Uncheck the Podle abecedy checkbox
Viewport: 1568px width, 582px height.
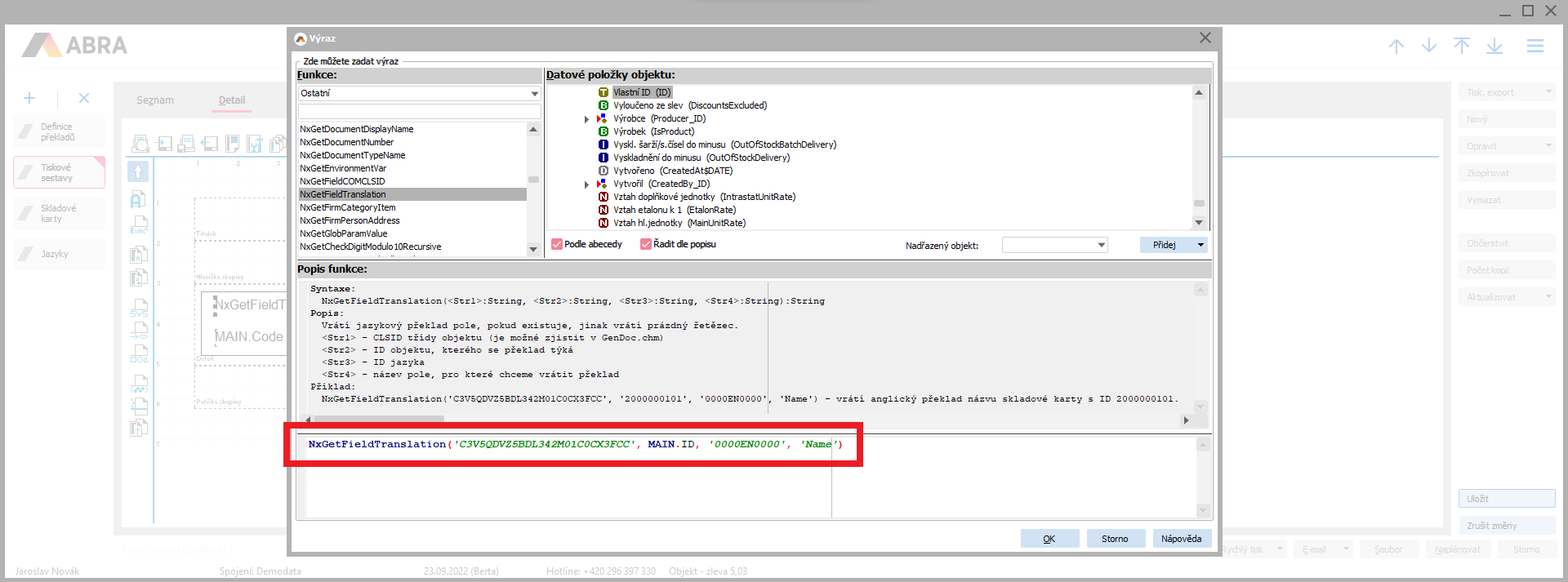tap(557, 244)
